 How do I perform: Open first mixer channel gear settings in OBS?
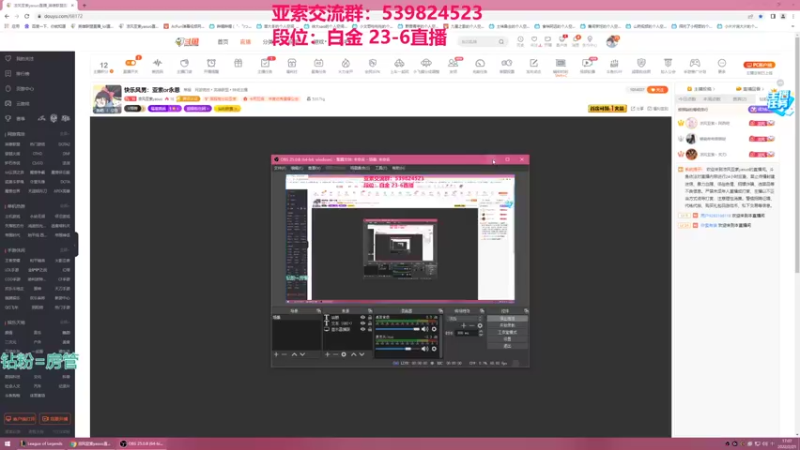(434, 329)
